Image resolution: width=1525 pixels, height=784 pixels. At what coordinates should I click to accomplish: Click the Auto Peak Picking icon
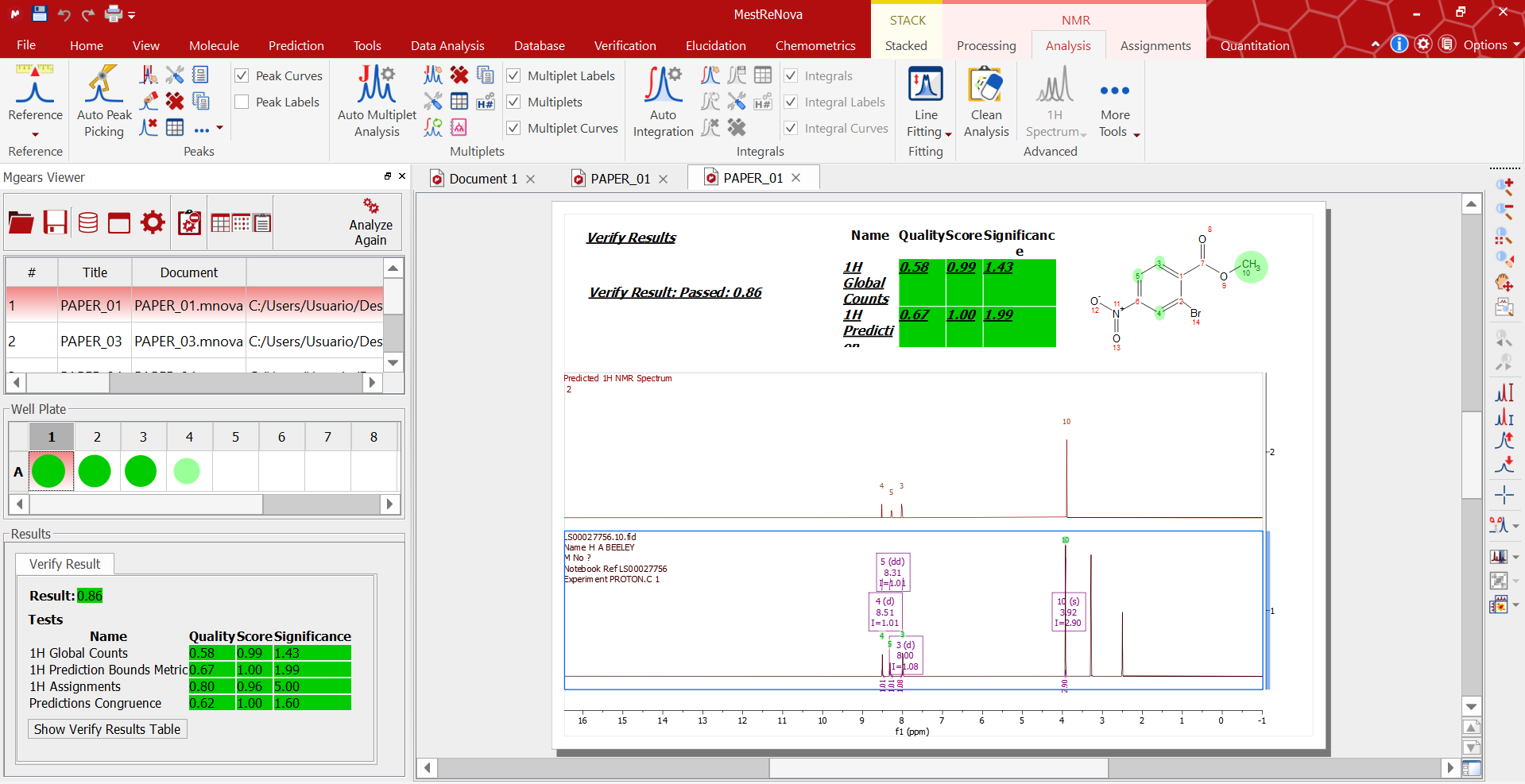point(104,86)
